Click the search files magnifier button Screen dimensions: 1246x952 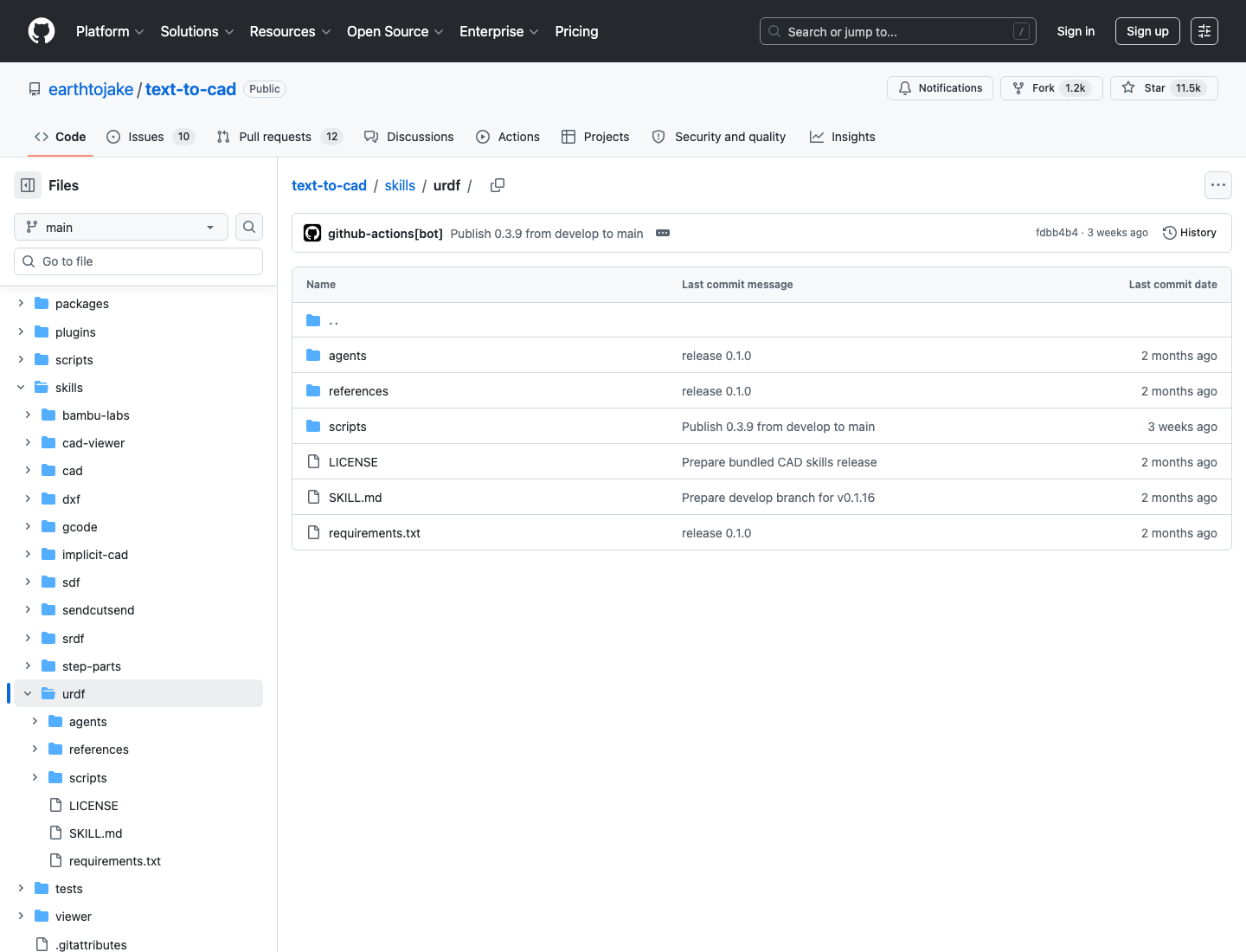pyautogui.click(x=249, y=227)
